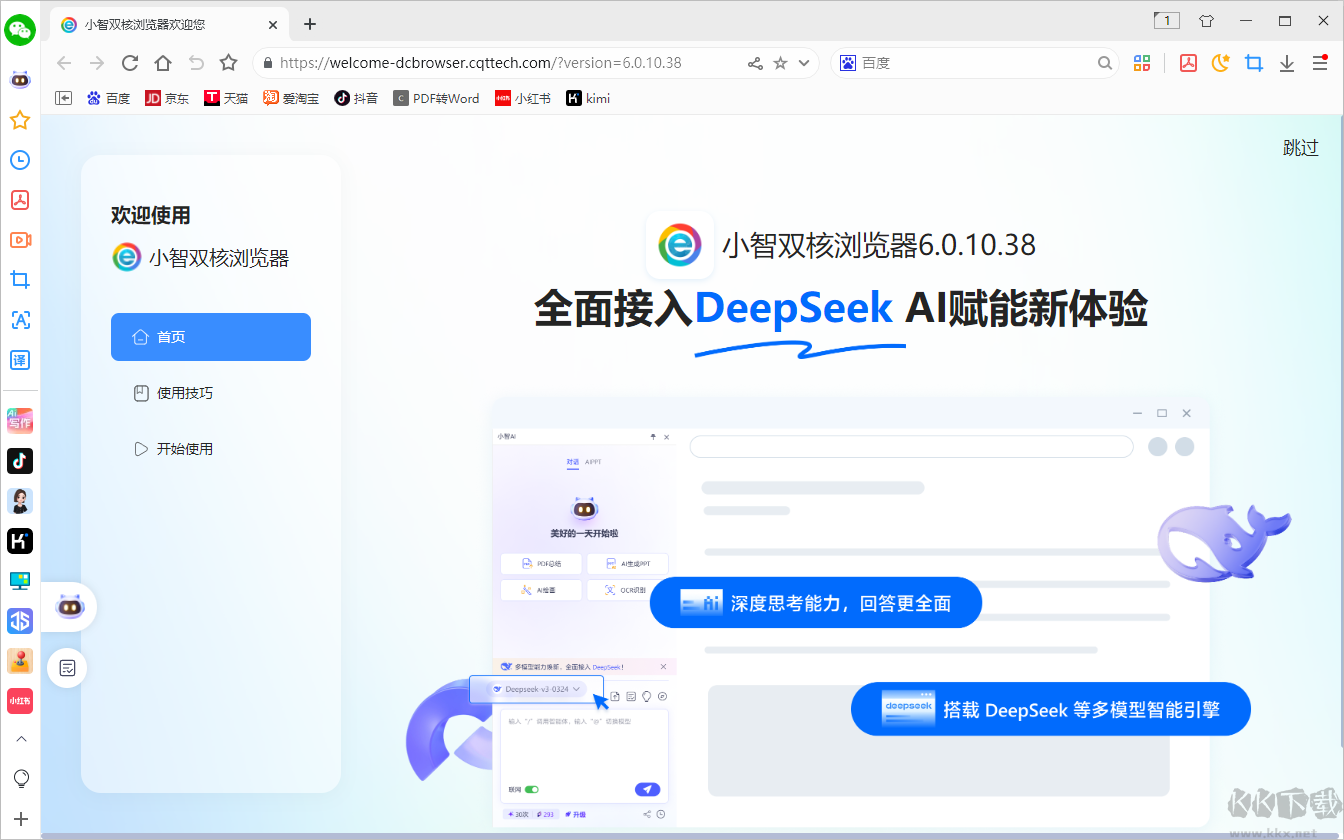Viewport: 1344px width, 840px height.
Task: Open the history clock in the sidebar
Action: [x=20, y=160]
